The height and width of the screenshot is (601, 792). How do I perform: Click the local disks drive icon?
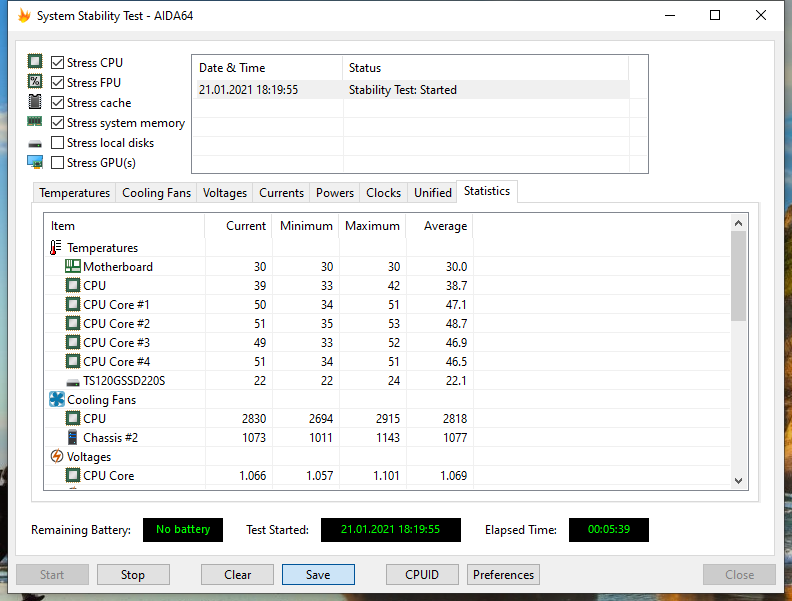pyautogui.click(x=35, y=144)
